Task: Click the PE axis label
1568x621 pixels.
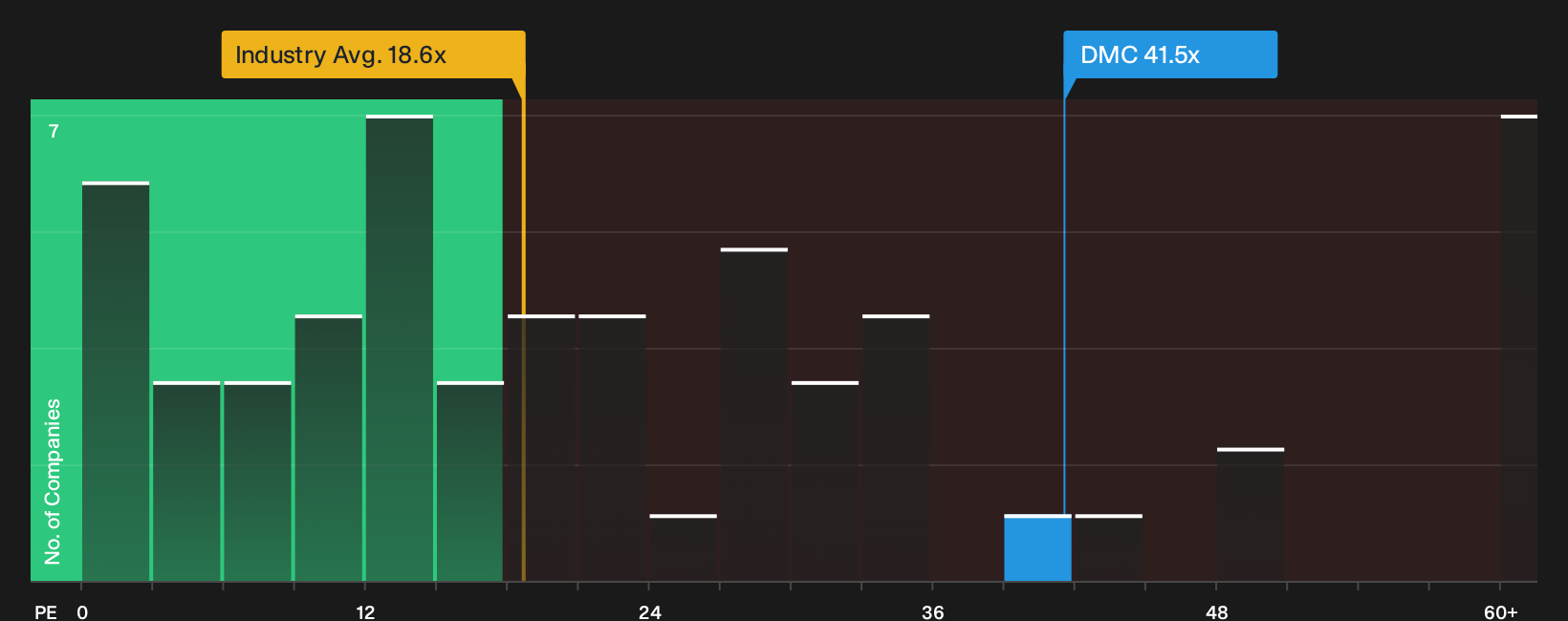Action: pyautogui.click(x=46, y=612)
